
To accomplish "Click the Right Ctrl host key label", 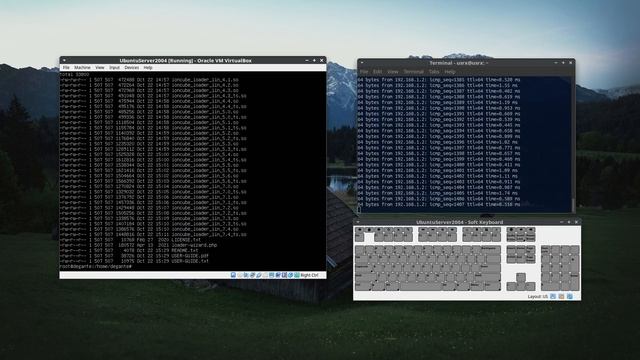I will [309, 276].
